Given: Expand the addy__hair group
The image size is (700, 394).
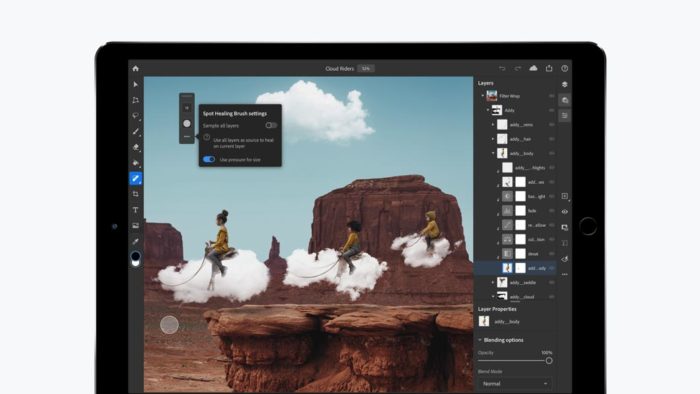Looking at the screenshot, I should [493, 139].
